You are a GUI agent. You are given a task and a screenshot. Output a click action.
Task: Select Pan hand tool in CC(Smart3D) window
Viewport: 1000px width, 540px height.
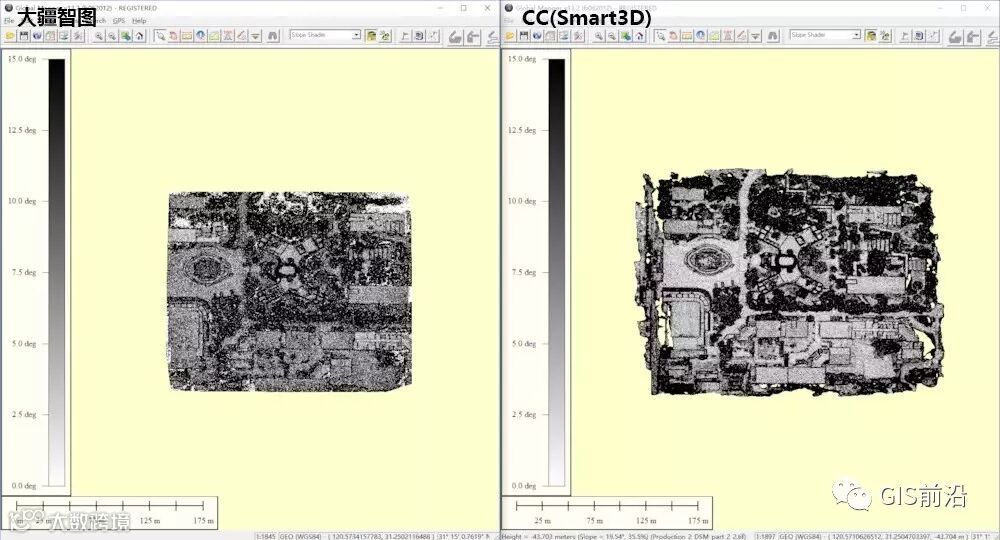[x=673, y=36]
